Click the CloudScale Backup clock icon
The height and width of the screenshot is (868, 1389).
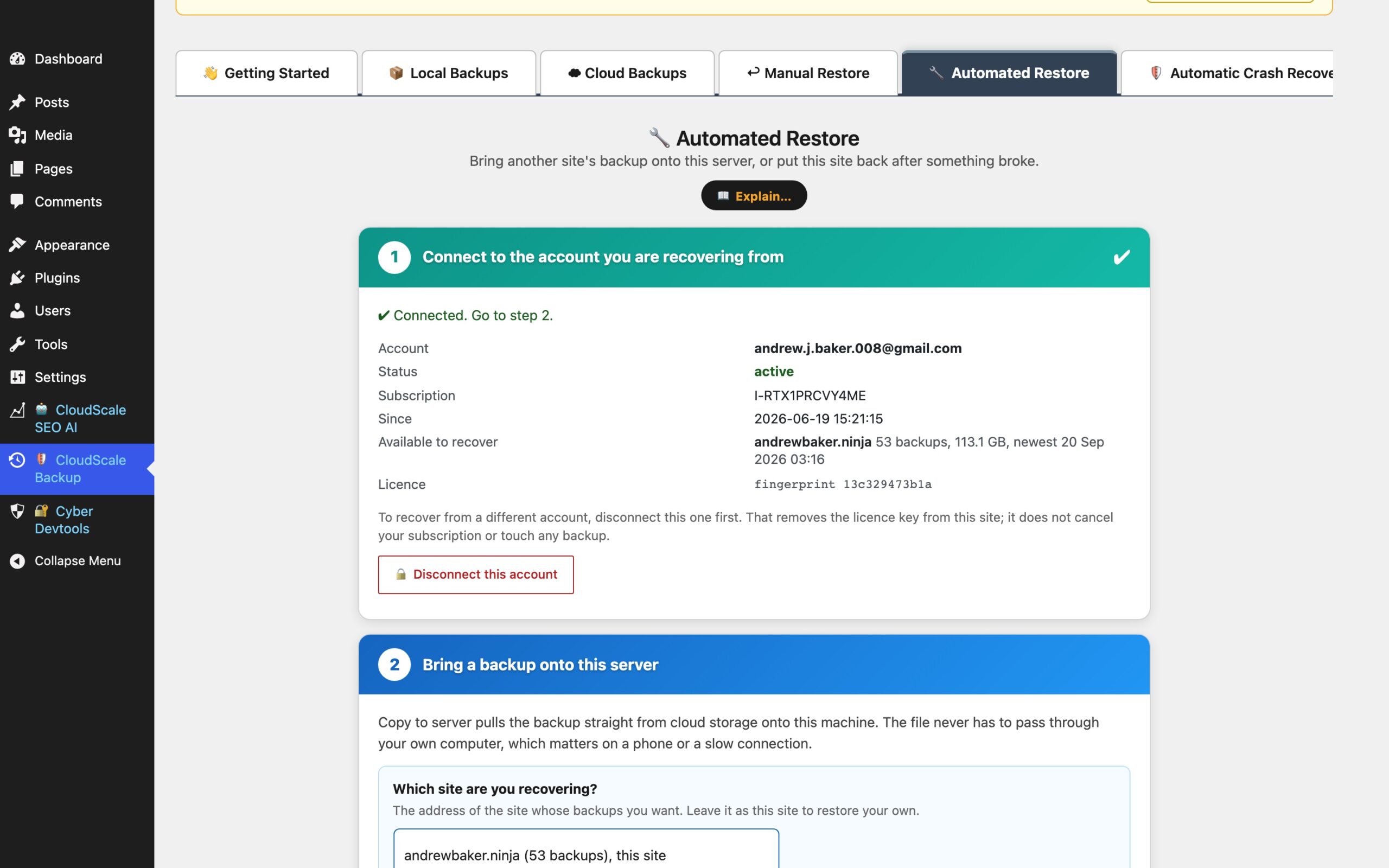click(17, 460)
